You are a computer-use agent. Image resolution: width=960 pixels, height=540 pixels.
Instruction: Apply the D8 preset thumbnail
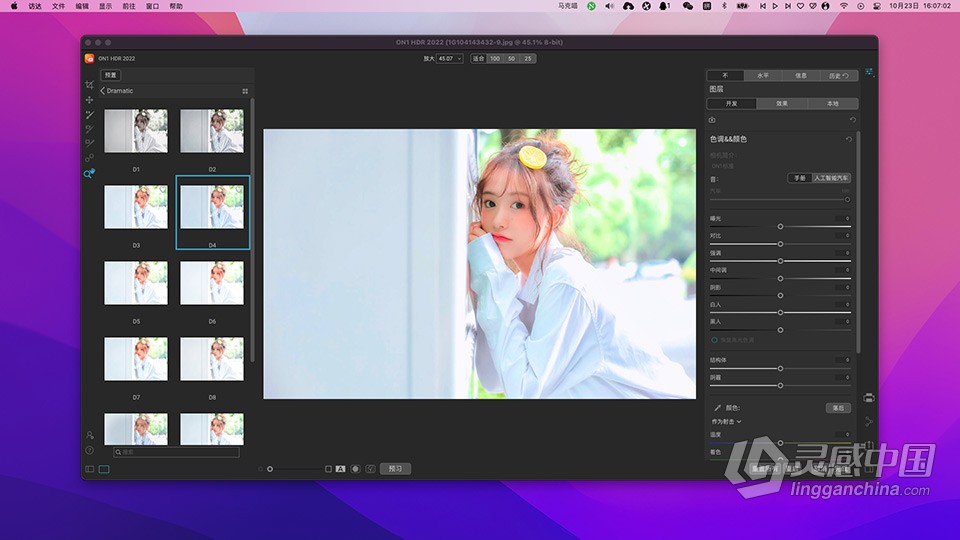212,359
